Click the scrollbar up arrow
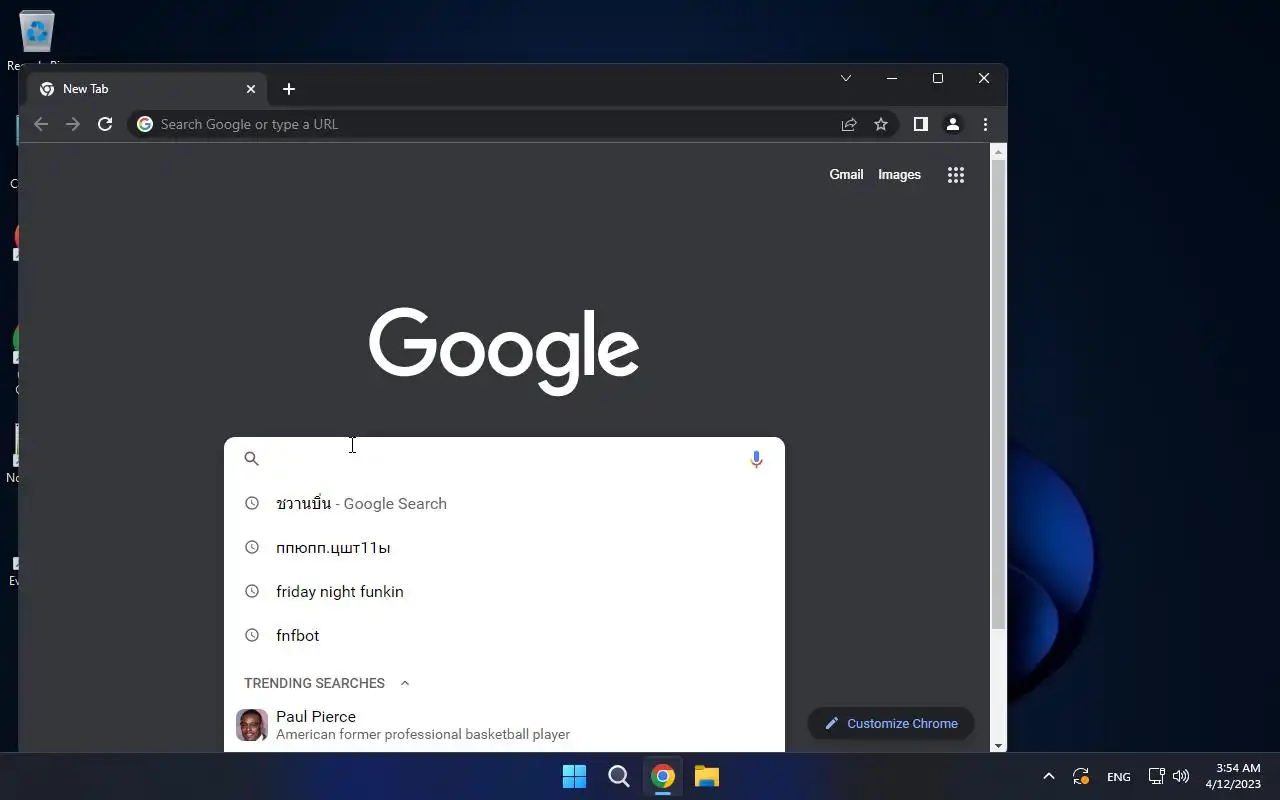The width and height of the screenshot is (1280, 800). (998, 151)
